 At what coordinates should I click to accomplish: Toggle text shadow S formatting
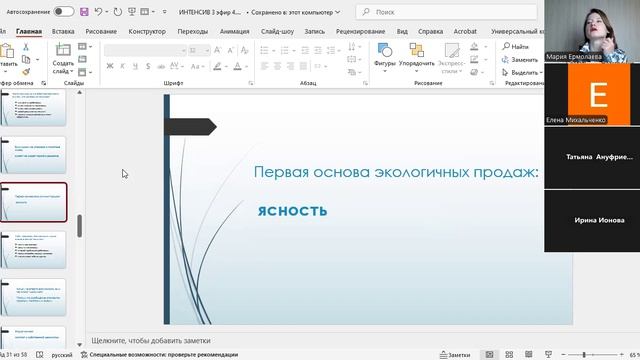pos(148,66)
